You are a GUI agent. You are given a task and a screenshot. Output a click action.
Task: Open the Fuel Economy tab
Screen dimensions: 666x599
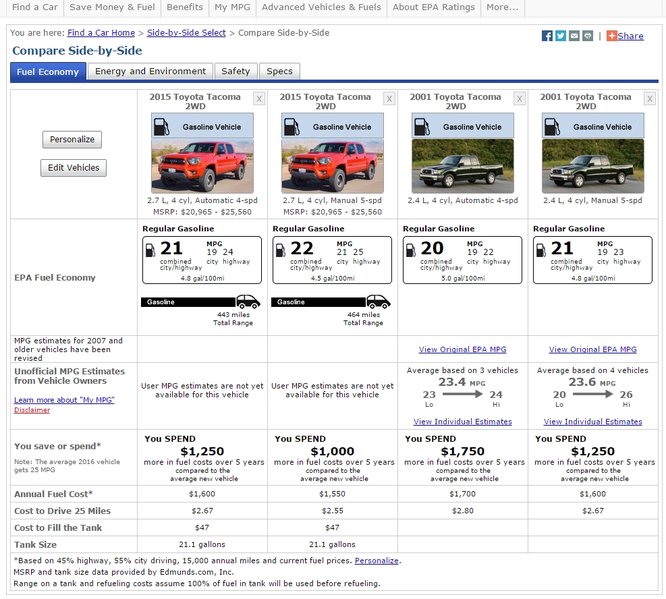click(48, 71)
